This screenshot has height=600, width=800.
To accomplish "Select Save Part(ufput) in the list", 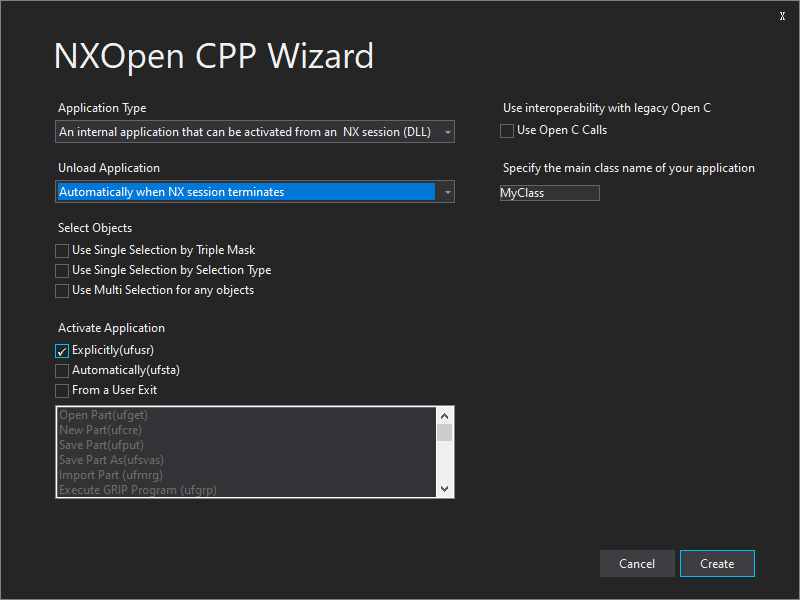I will click(247, 444).
